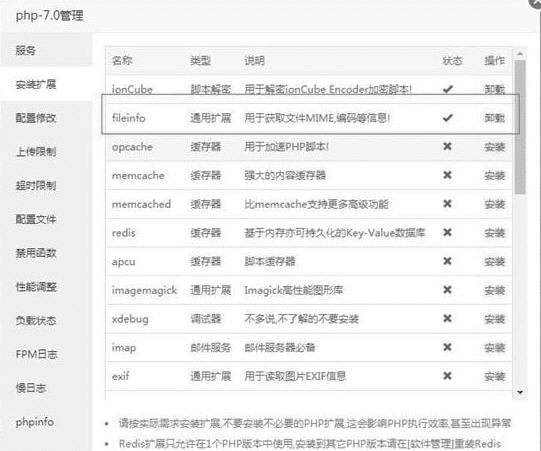The width and height of the screenshot is (541, 451).
Task: Click the 调试器 type cell
Action: tap(206, 319)
